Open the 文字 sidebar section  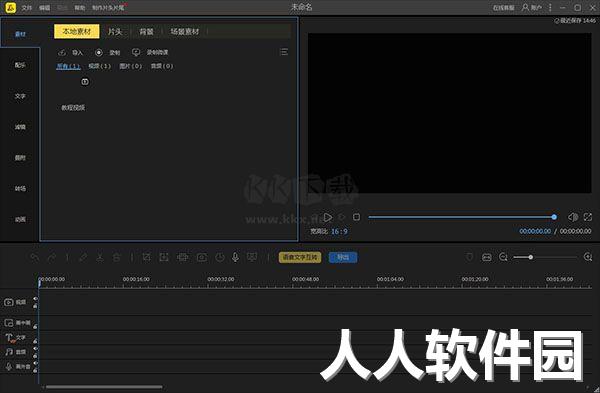20,96
